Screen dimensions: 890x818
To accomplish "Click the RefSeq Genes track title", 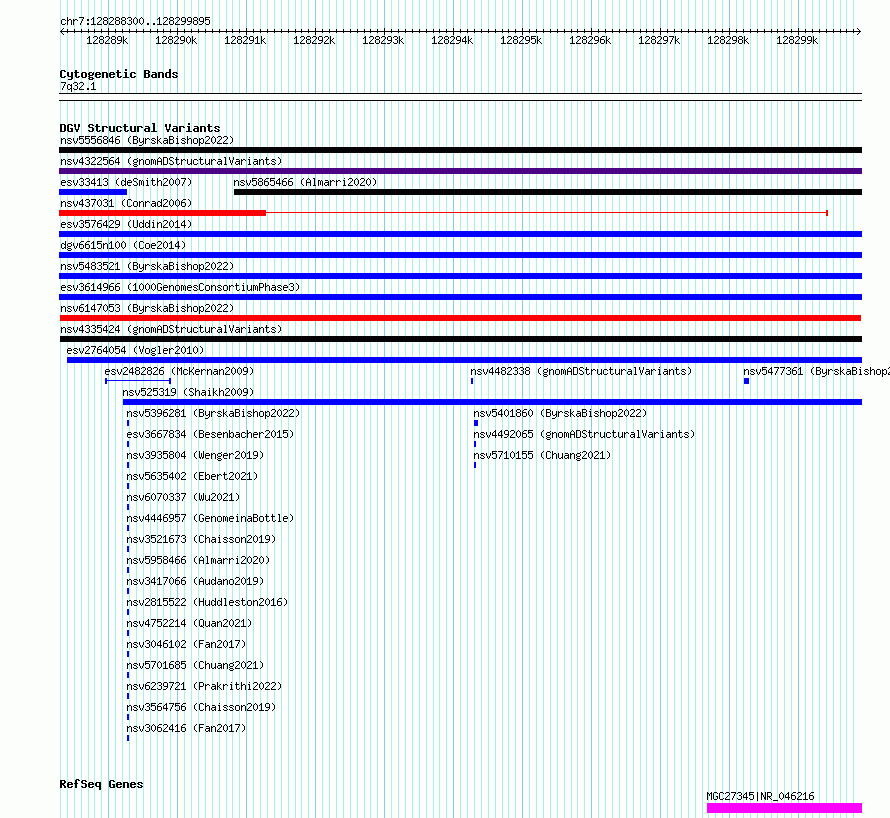I will point(101,784).
